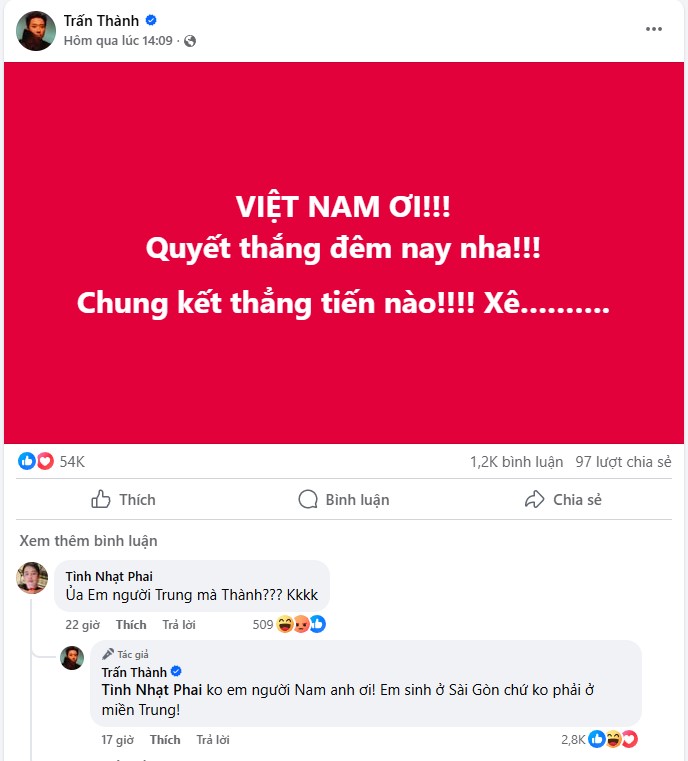Viewport: 688px width, 761px height.
Task: Click the globe public audience icon
Action: point(190,41)
